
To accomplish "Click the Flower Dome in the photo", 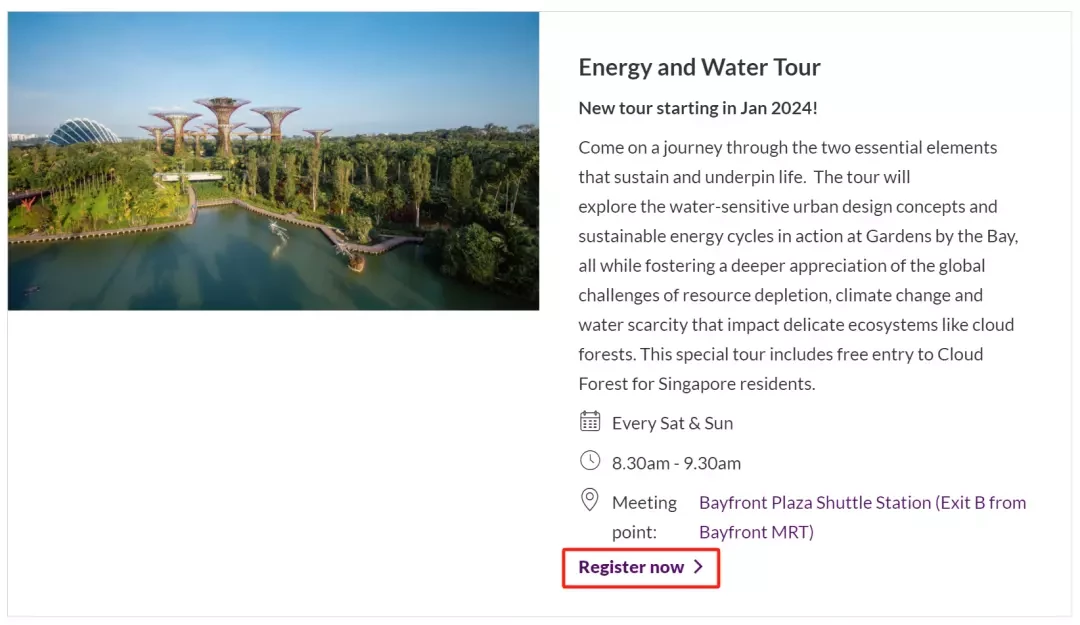I will [x=83, y=132].
